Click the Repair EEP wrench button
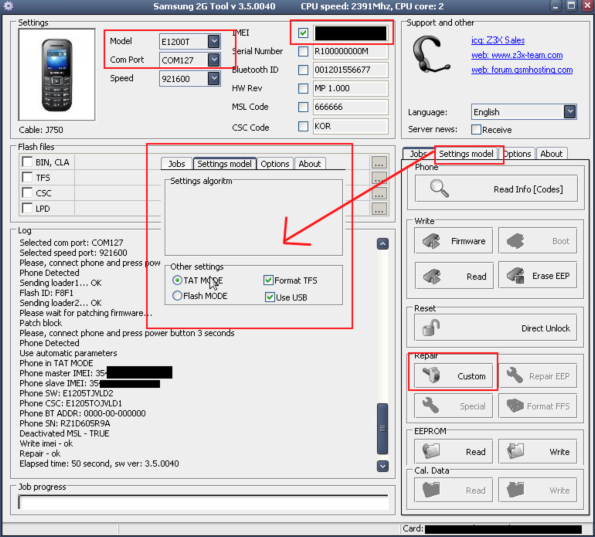 pos(537,376)
